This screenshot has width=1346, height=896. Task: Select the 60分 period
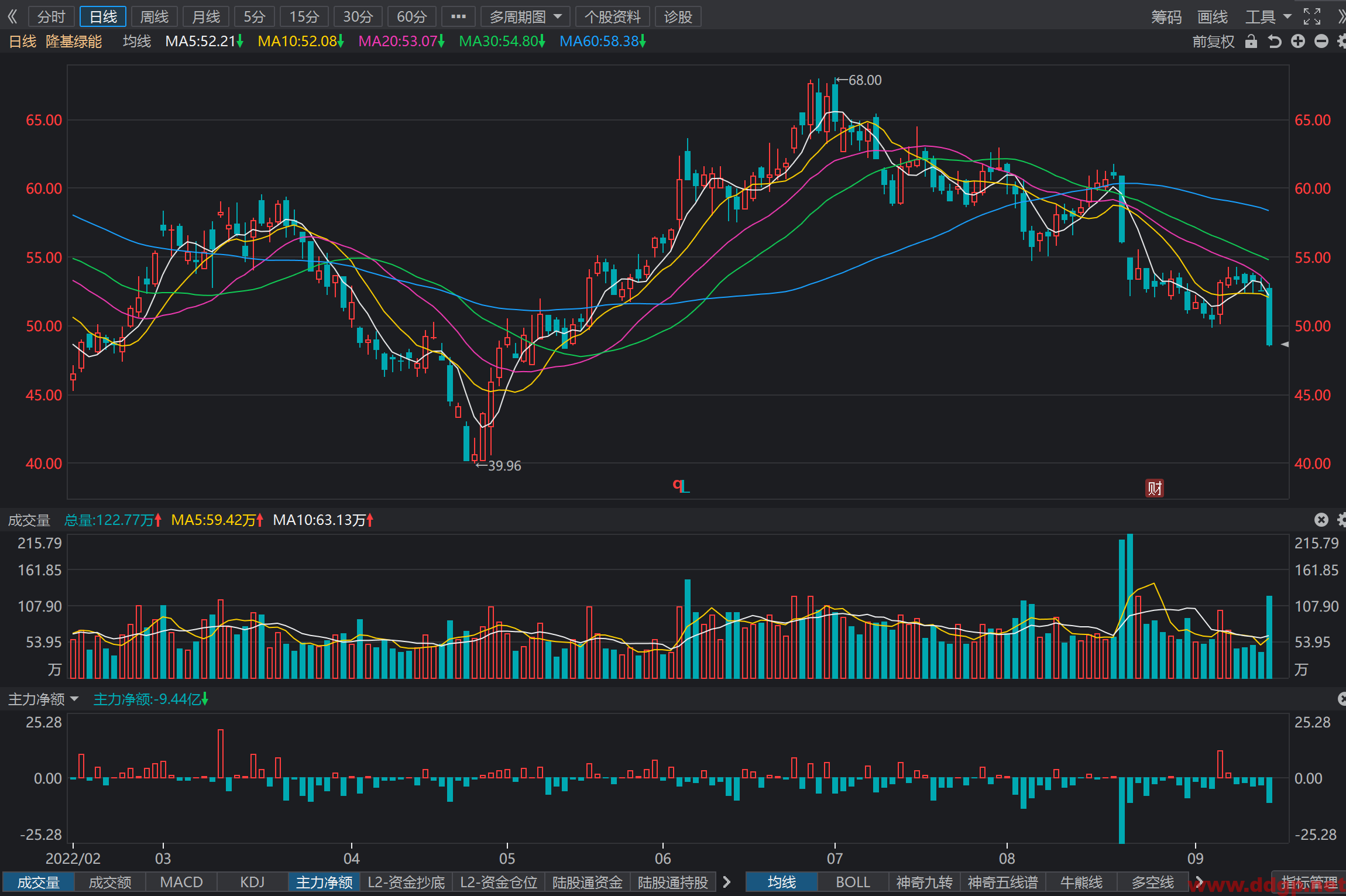[x=411, y=16]
